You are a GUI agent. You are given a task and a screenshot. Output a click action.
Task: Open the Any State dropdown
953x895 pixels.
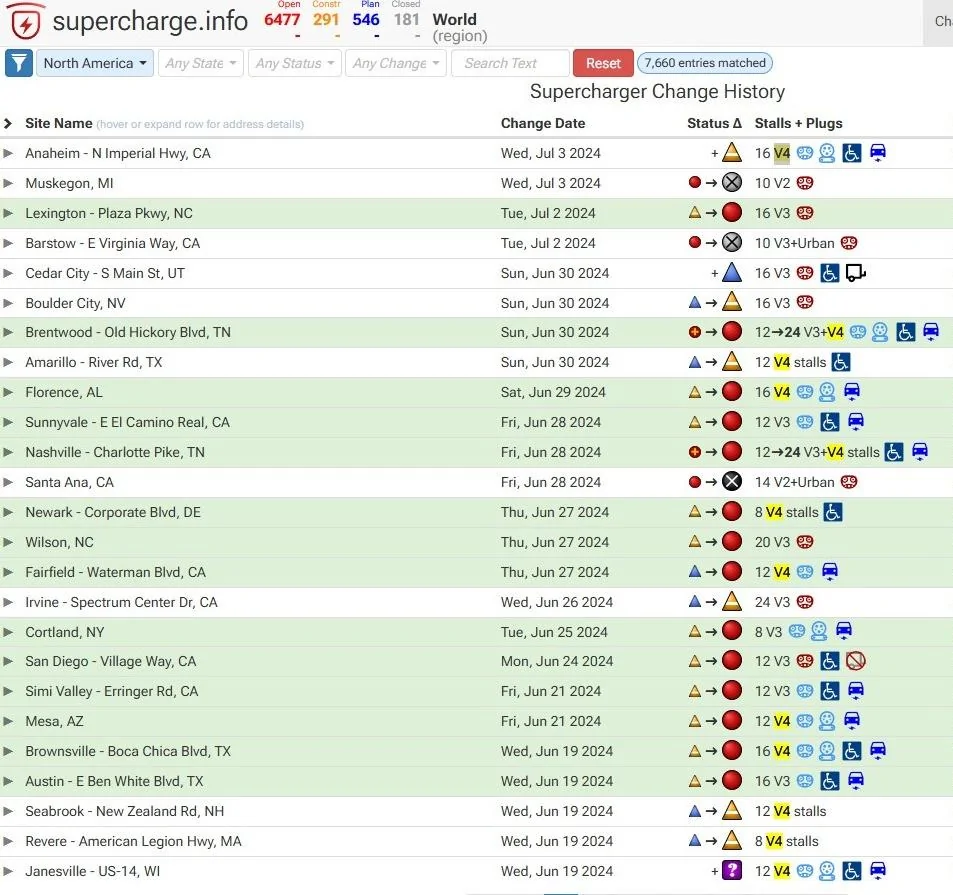pyautogui.click(x=201, y=63)
